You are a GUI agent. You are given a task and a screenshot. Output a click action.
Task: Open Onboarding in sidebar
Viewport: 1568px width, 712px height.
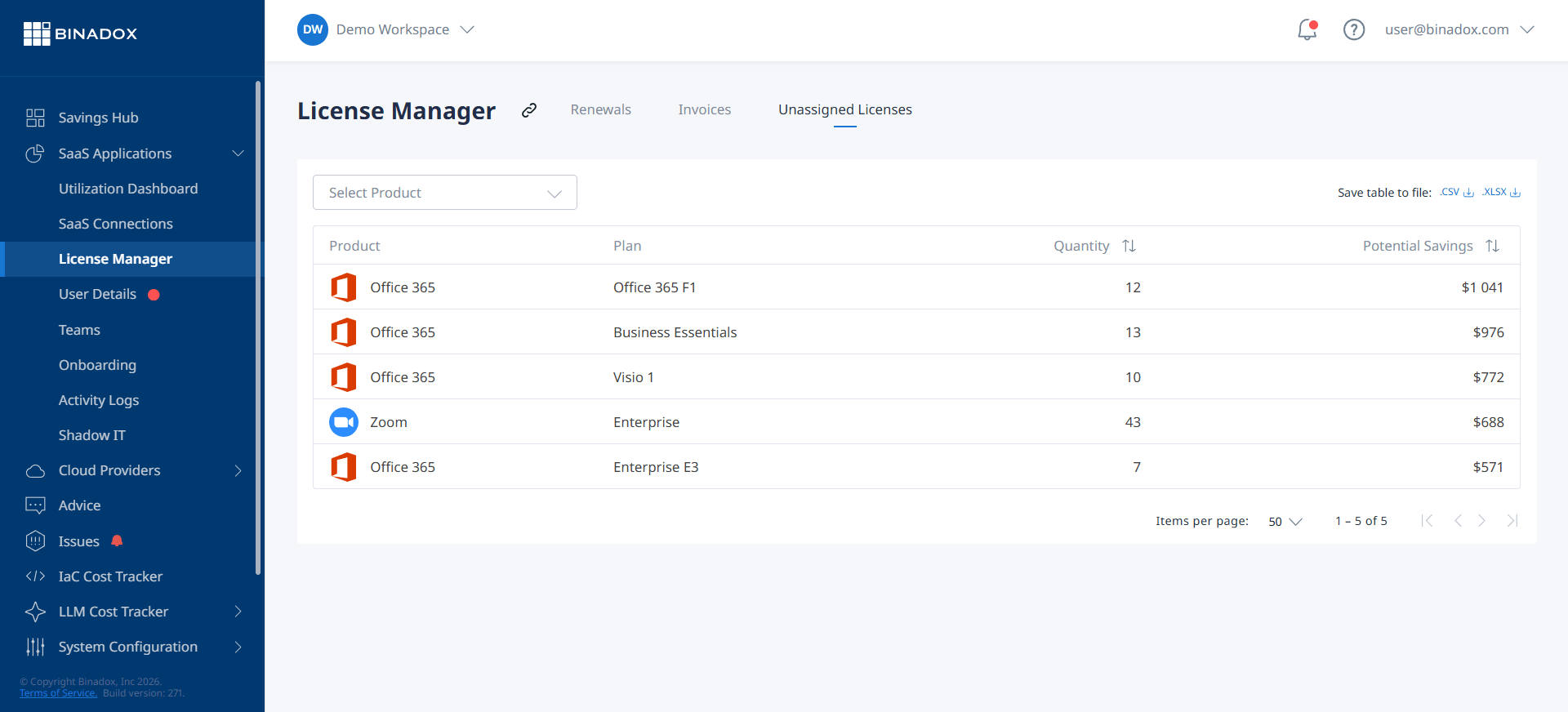coord(97,365)
